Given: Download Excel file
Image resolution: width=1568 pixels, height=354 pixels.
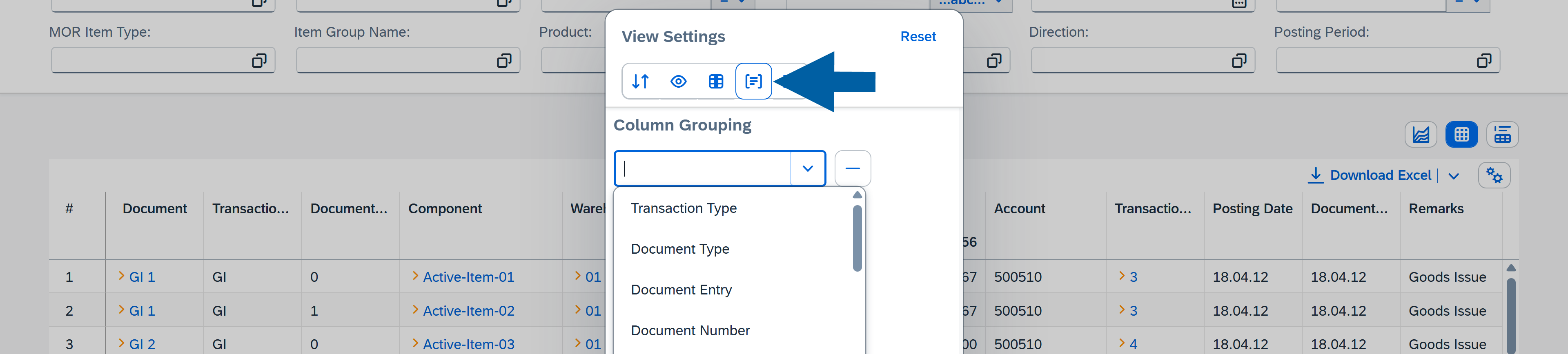Looking at the screenshot, I should pyautogui.click(x=1370, y=175).
